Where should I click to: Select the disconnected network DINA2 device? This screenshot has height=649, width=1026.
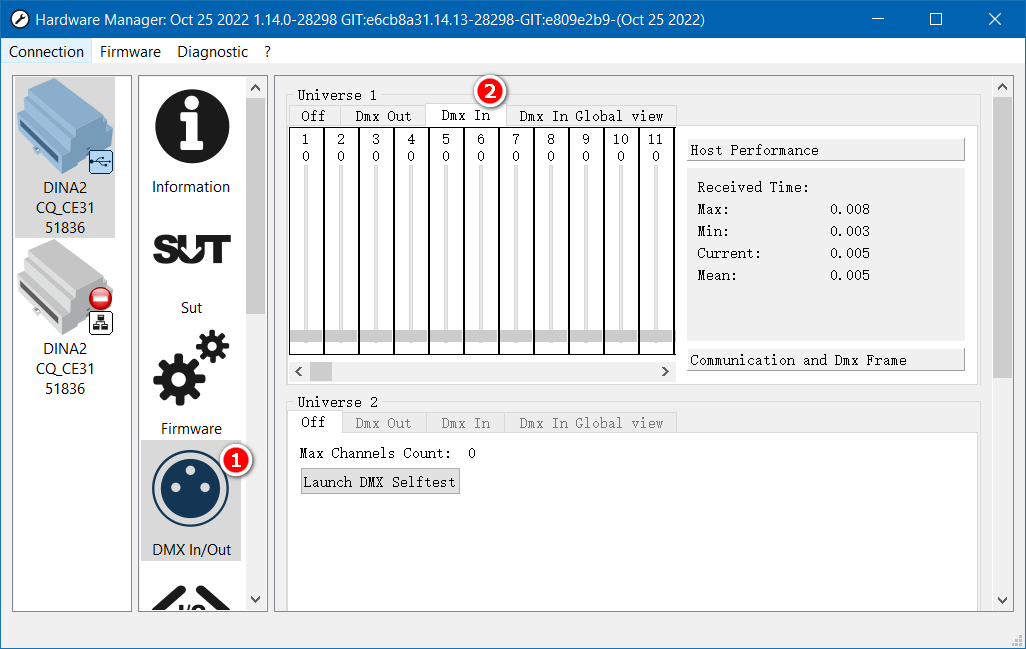tap(66, 319)
